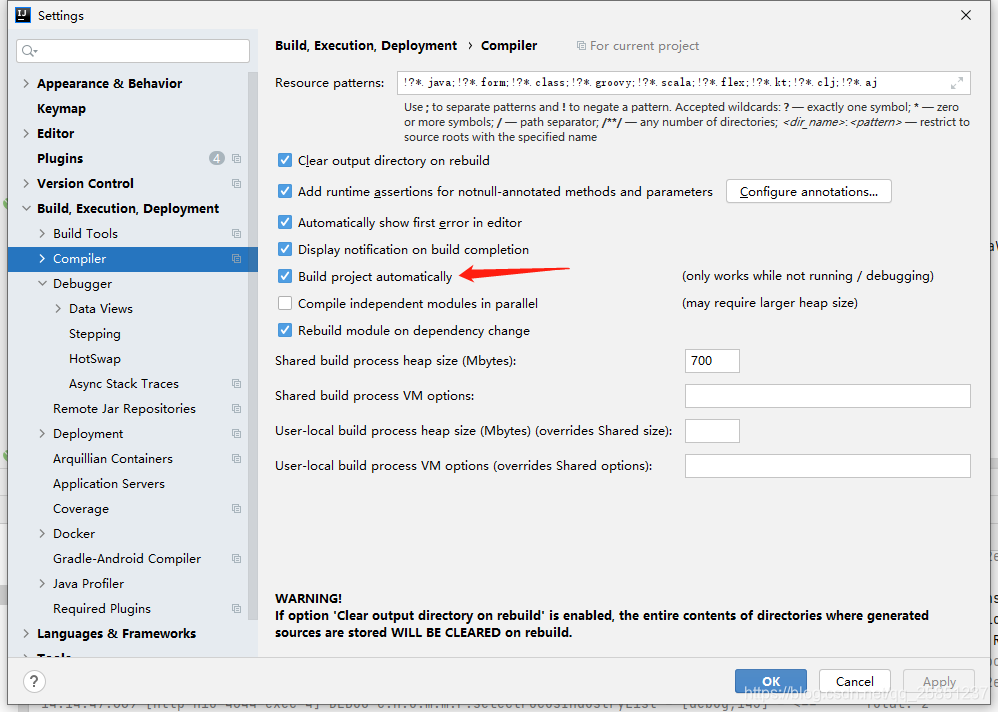The height and width of the screenshot is (712, 998).
Task: Disable Display notification on build completion
Action: point(285,249)
